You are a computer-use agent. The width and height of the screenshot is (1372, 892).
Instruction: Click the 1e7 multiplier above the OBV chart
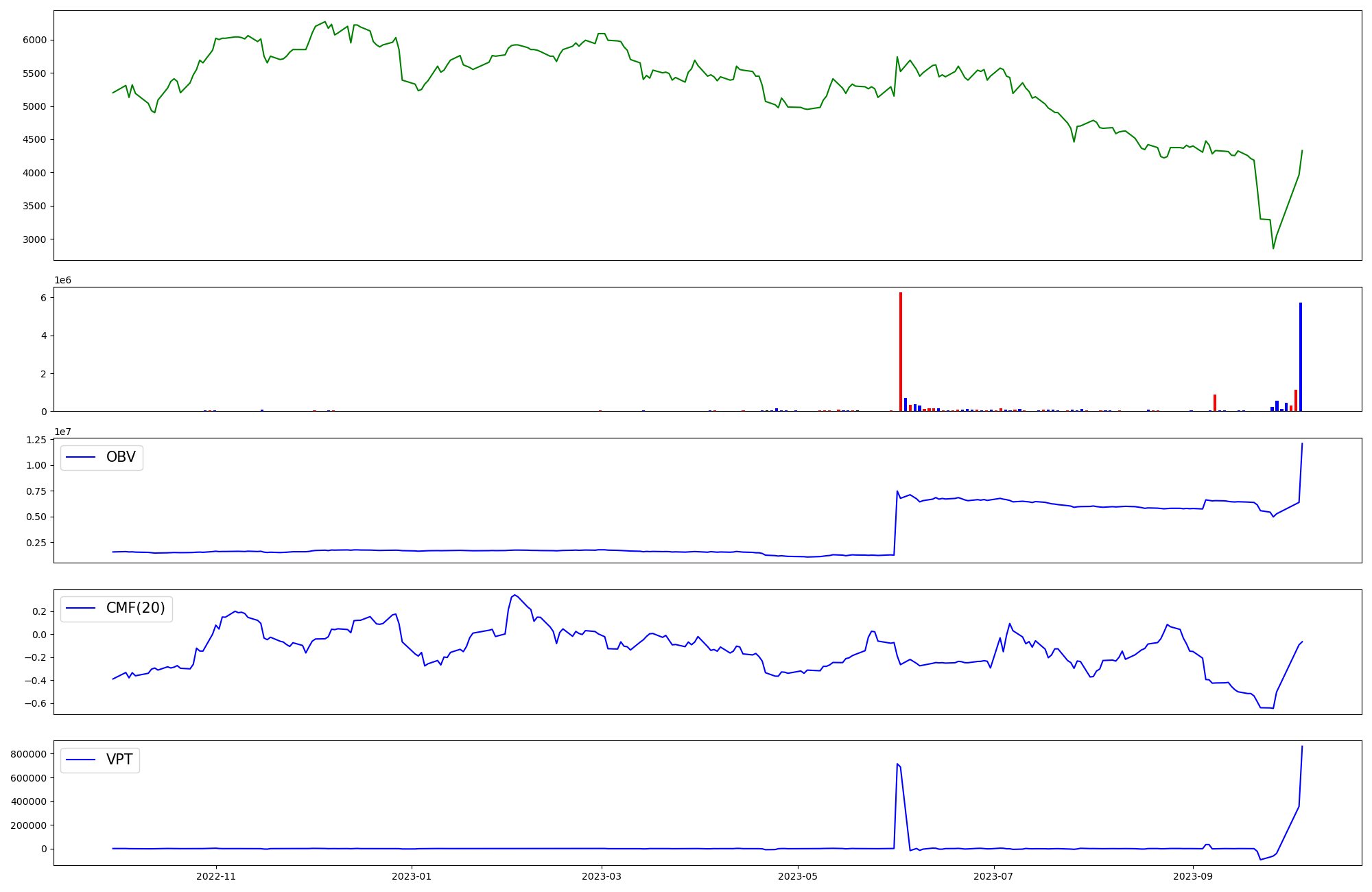(x=62, y=432)
